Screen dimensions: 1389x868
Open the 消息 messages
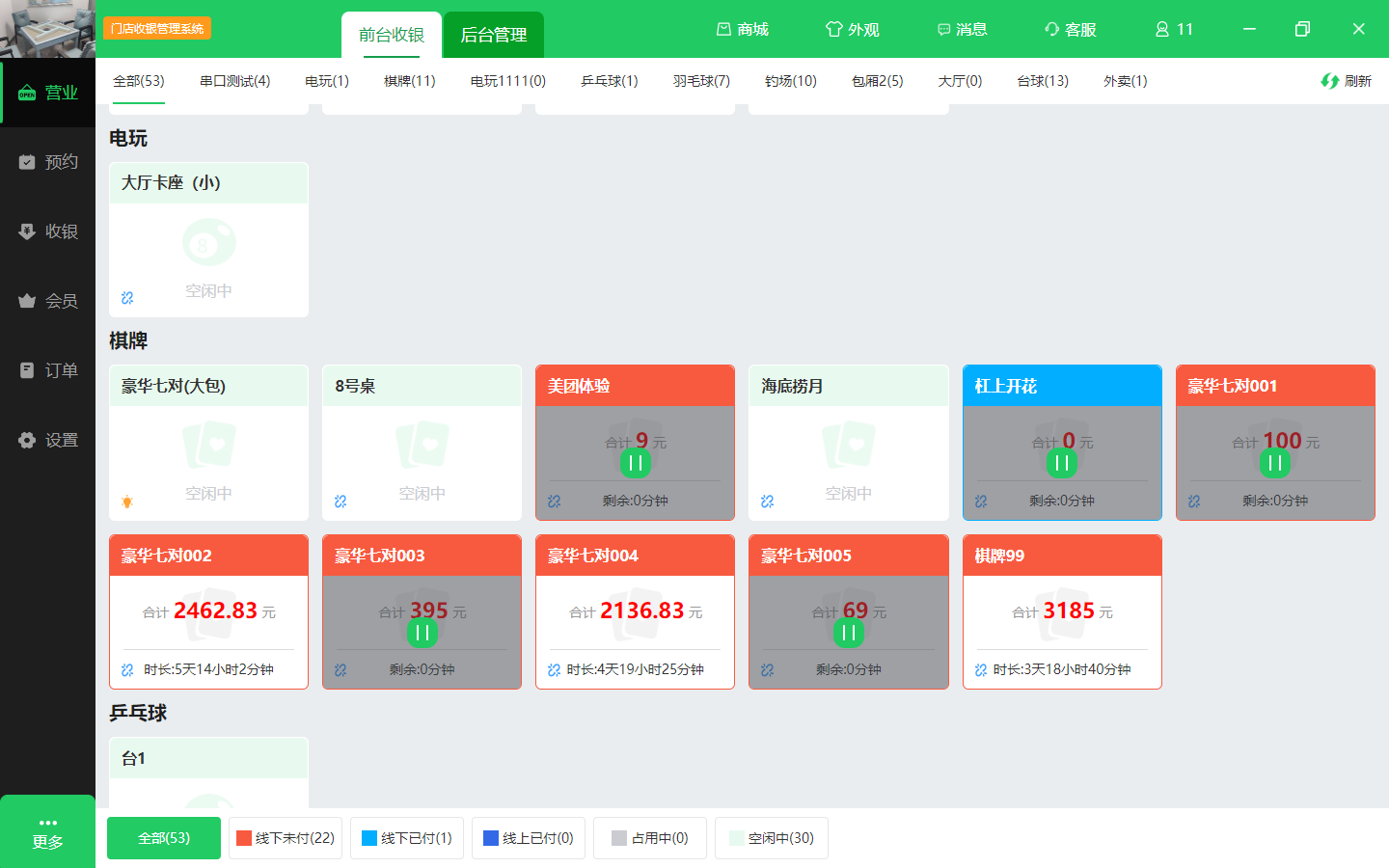coord(963,29)
